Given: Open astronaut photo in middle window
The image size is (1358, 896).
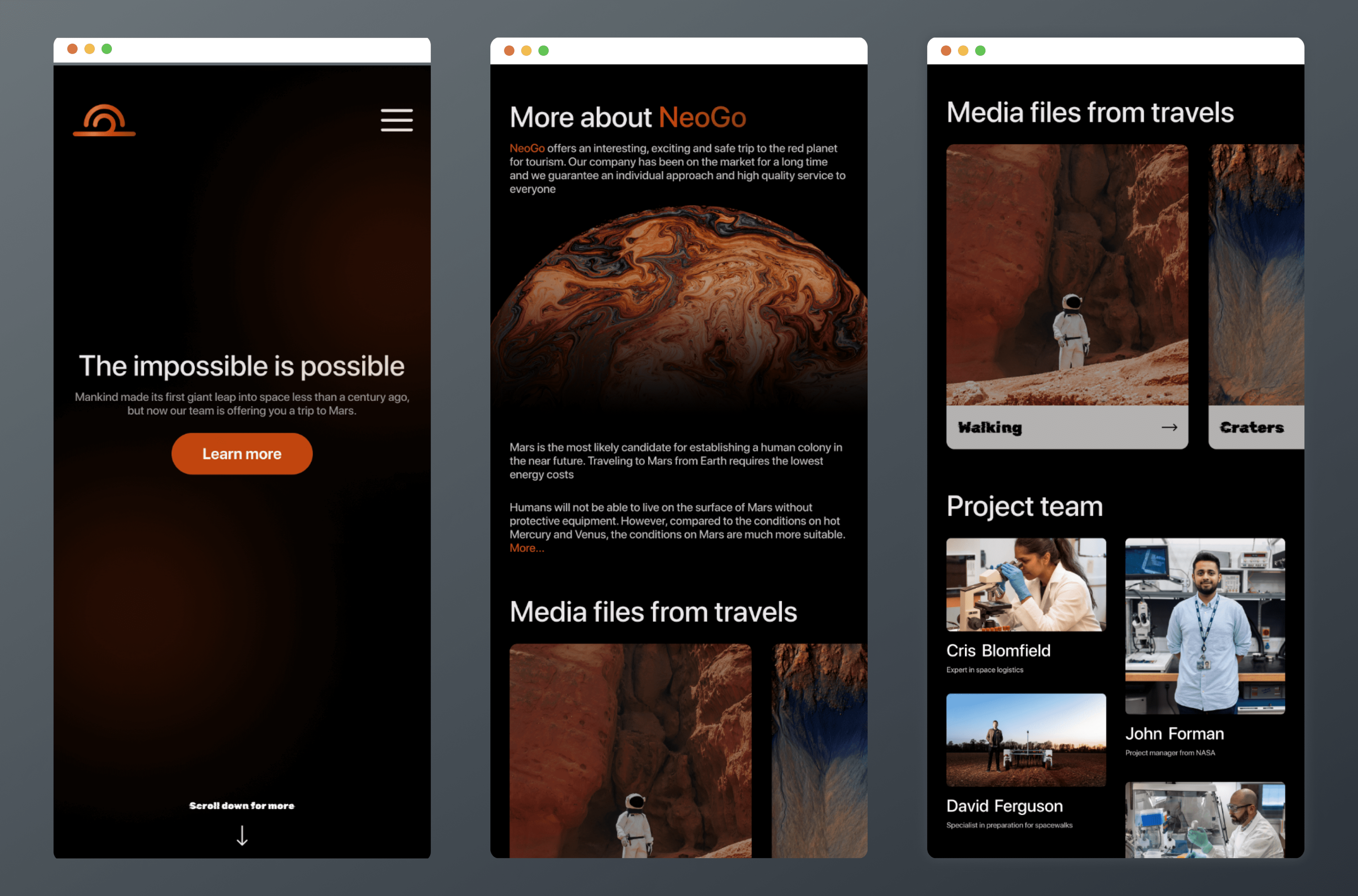Looking at the screenshot, I should click(x=630, y=750).
